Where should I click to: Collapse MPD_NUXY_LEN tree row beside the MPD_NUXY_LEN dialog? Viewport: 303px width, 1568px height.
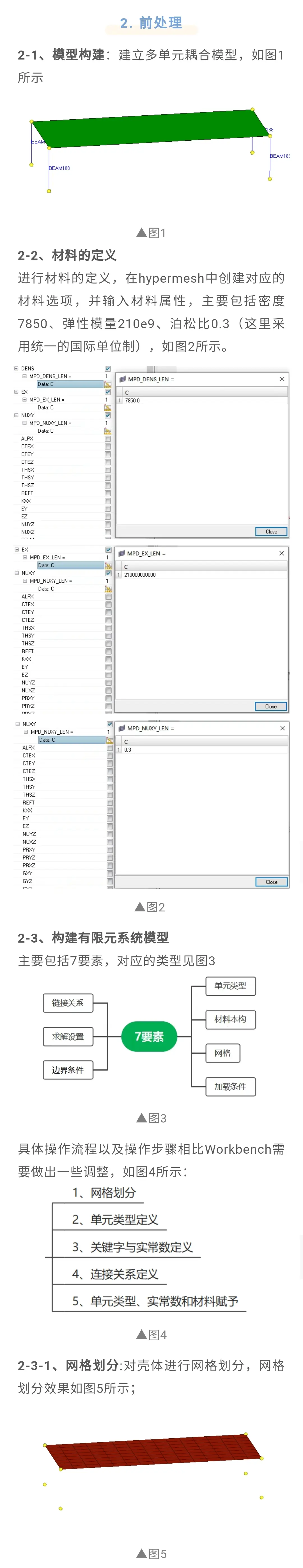(x=26, y=732)
